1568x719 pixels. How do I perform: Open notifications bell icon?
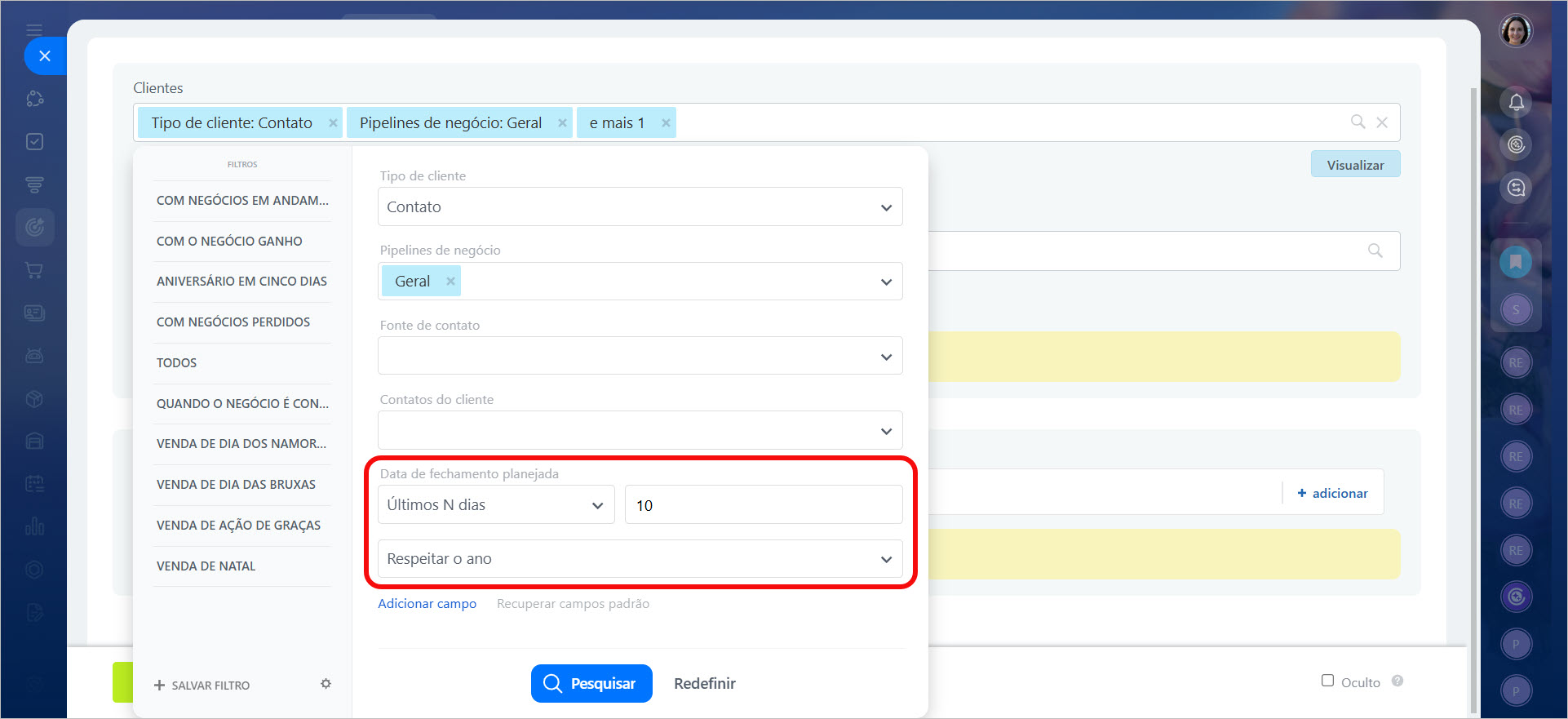coord(1516,102)
